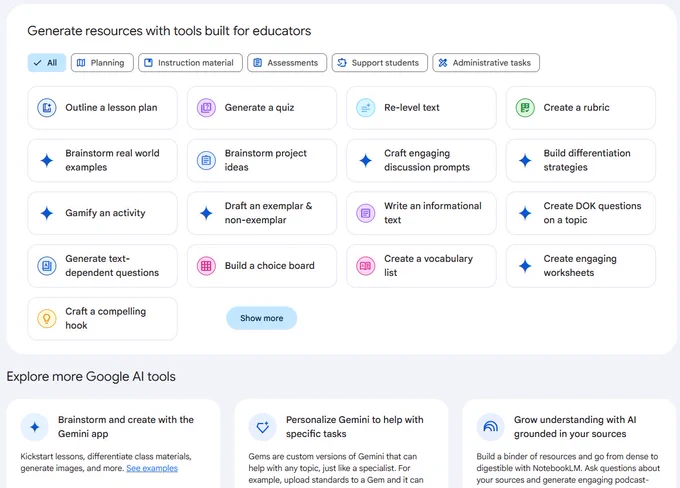Click the green Create a rubric icon

tap(525, 108)
